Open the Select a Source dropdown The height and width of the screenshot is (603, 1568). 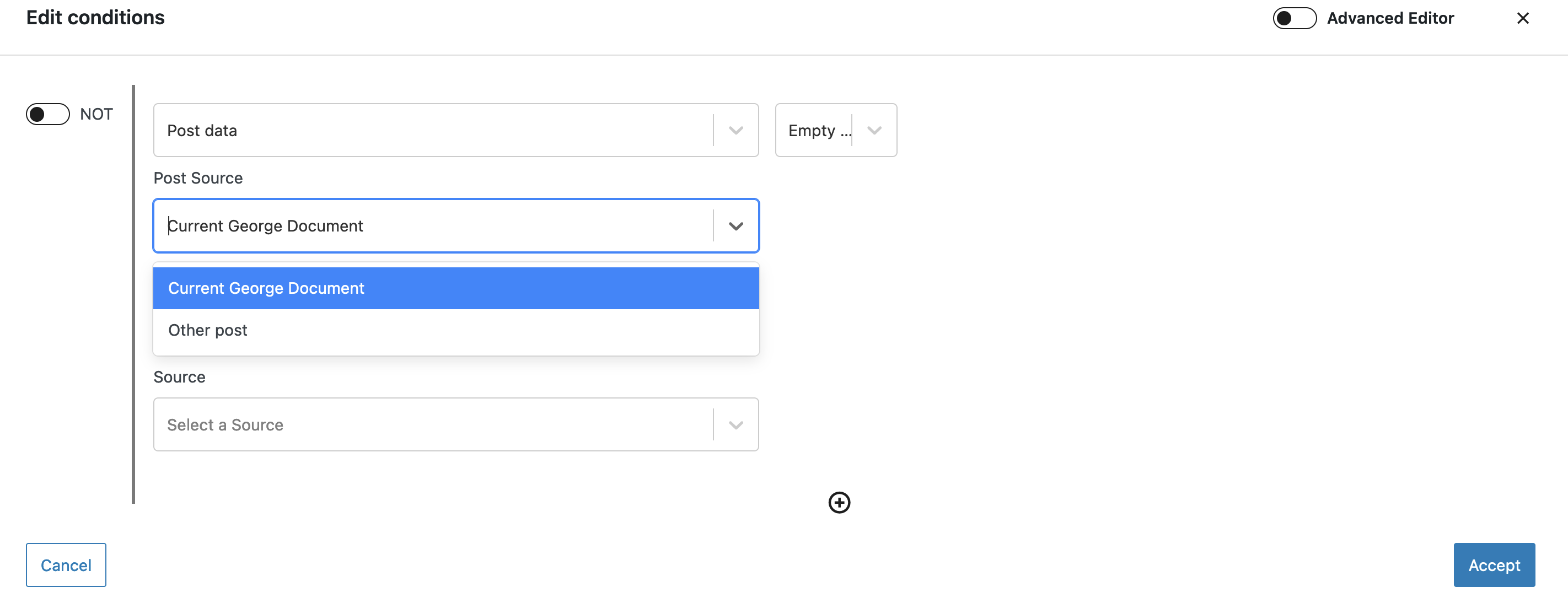[456, 425]
